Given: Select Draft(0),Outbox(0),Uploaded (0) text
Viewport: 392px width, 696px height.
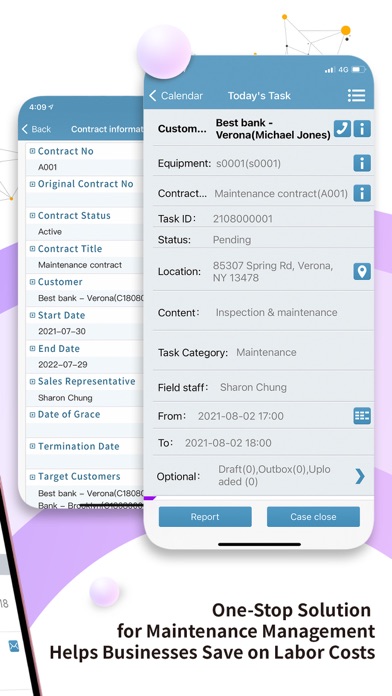Looking at the screenshot, I should [x=274, y=475].
